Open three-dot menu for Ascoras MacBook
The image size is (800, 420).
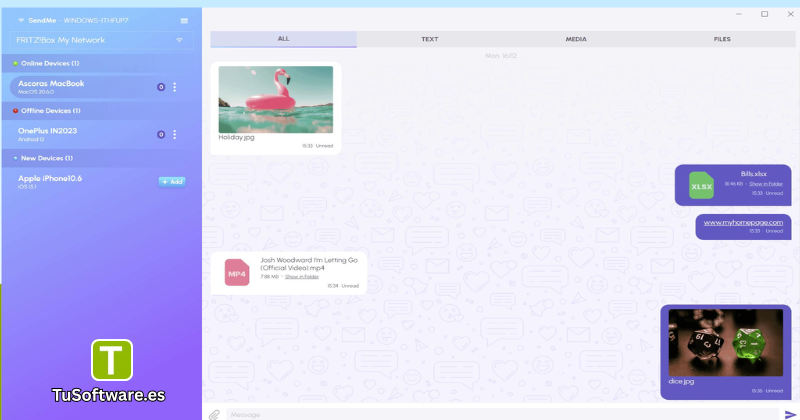tap(174, 87)
